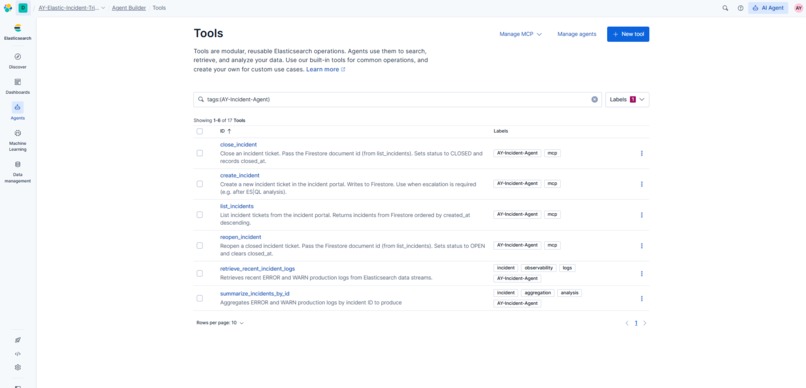
Task: Click the search magnifier in the top bar
Action: (x=725, y=8)
